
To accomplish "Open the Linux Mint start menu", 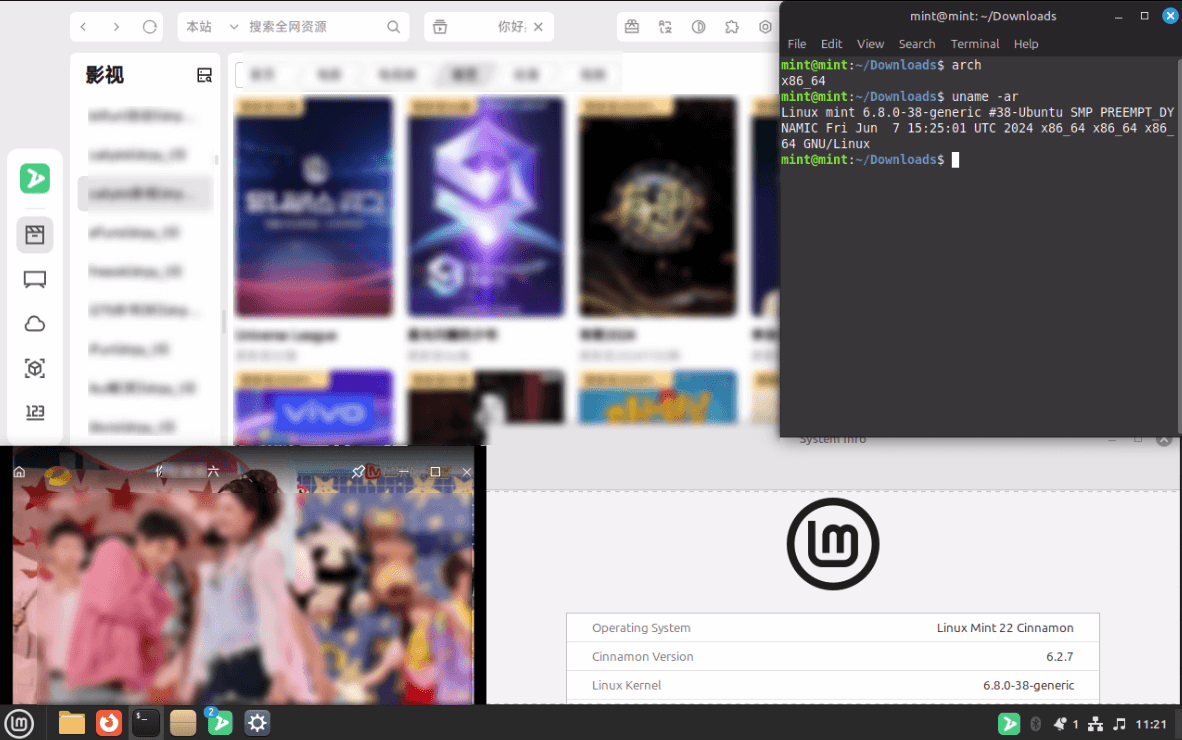I will pos(19,722).
